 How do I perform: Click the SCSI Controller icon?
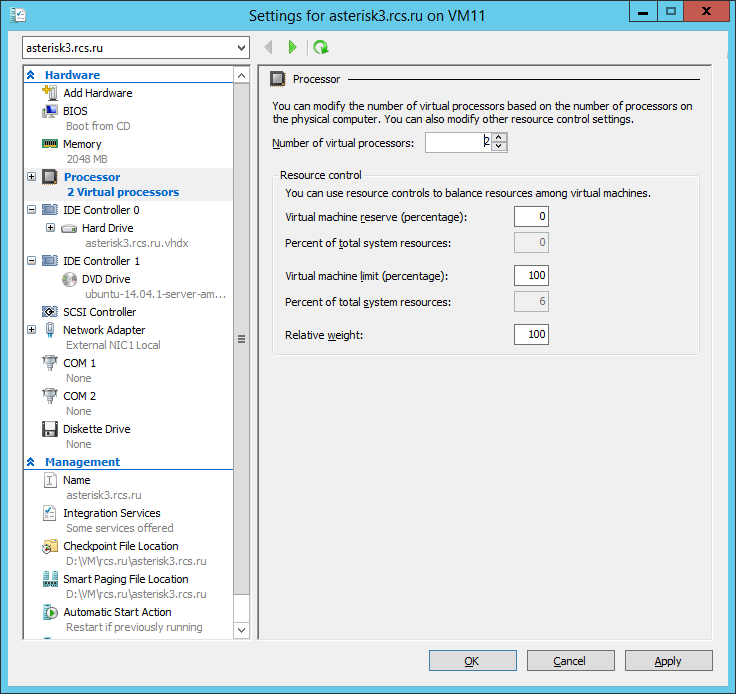point(50,312)
